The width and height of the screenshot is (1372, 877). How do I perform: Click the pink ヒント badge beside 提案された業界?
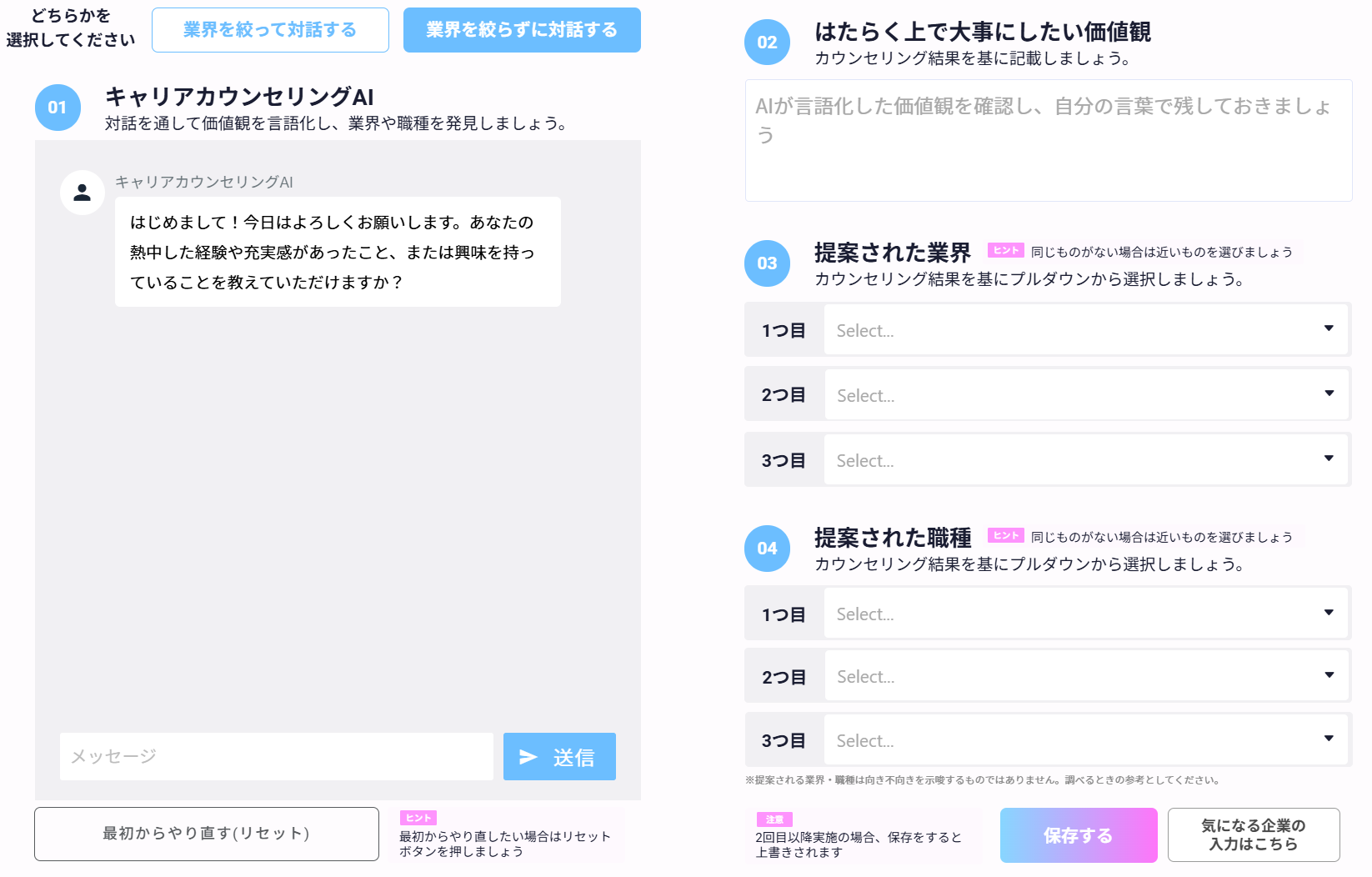click(x=1005, y=251)
